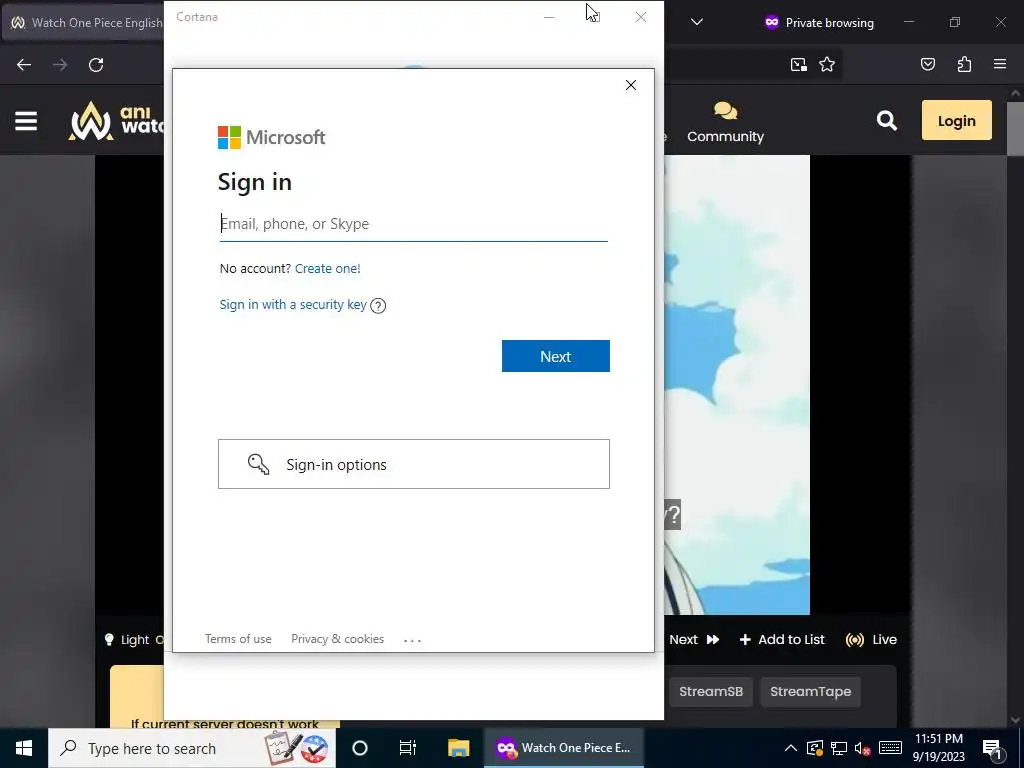This screenshot has height=768, width=1024.
Task: Go forward in the browser
Action: click(60, 65)
